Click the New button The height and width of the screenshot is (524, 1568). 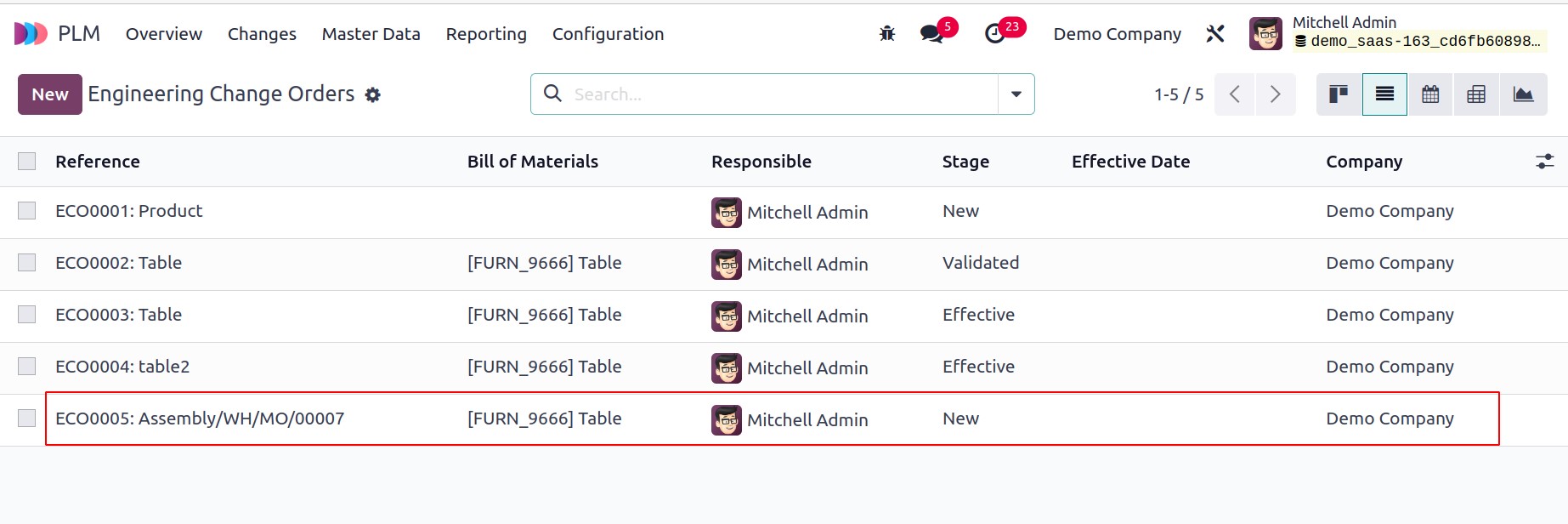(x=50, y=94)
